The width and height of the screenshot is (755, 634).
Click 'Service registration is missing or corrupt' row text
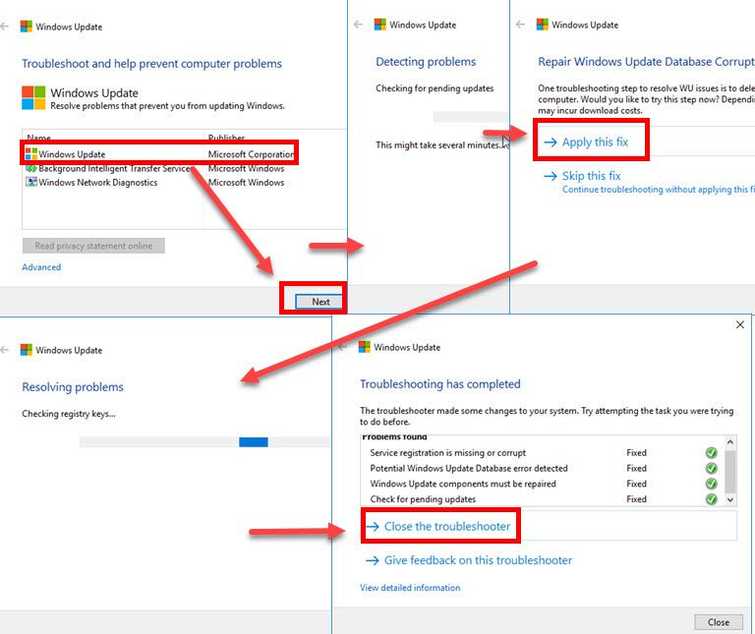(x=448, y=453)
